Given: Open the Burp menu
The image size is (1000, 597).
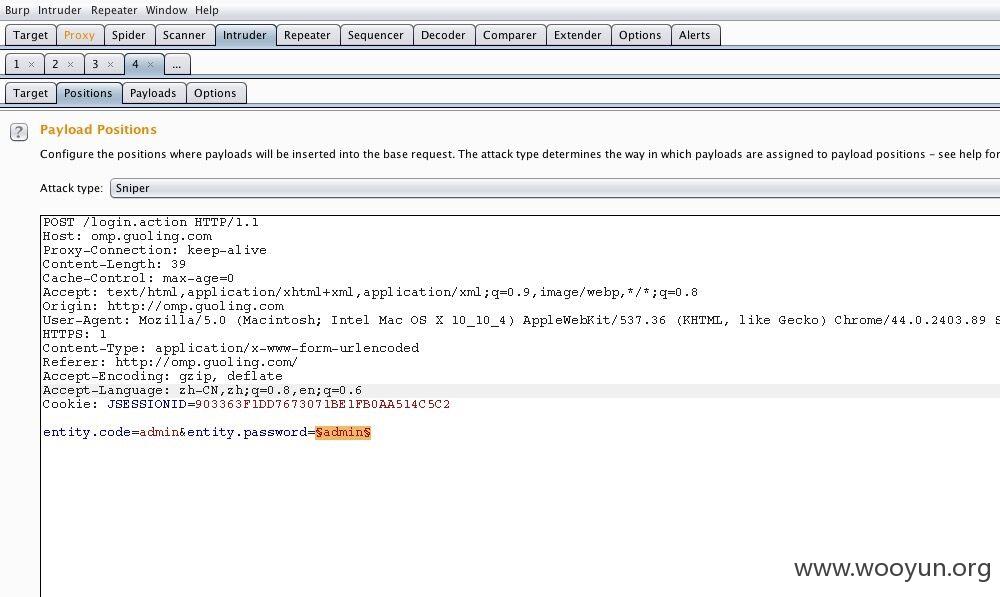Looking at the screenshot, I should (17, 10).
